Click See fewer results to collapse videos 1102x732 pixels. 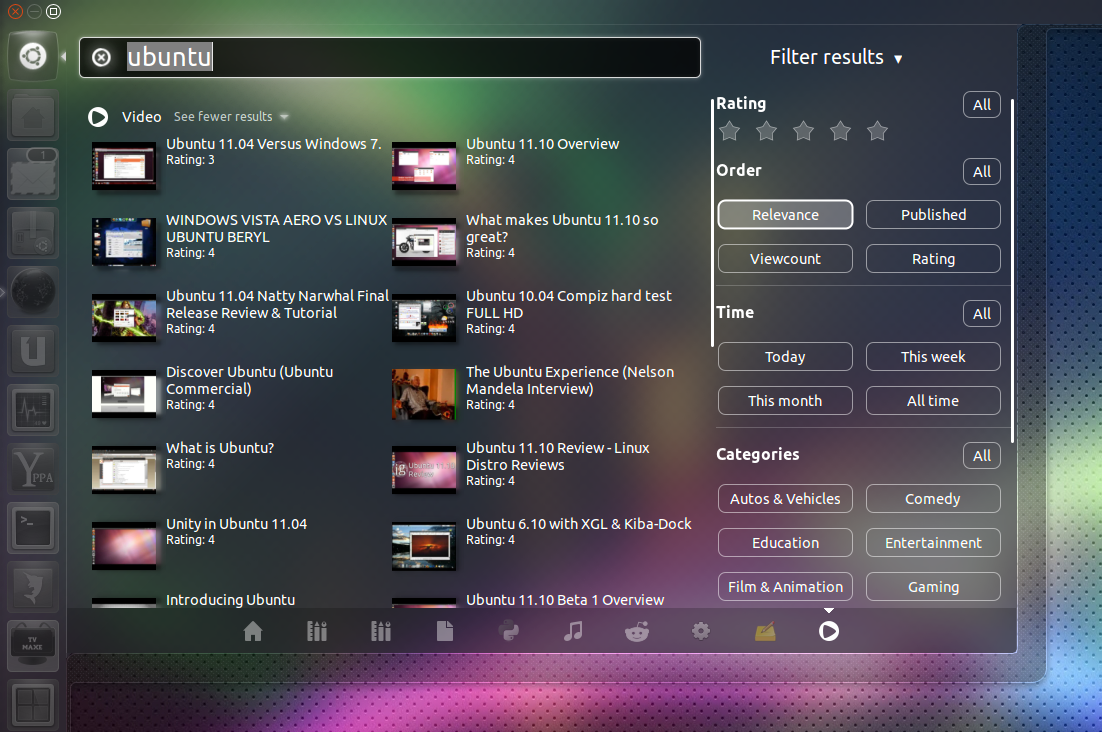click(x=231, y=117)
